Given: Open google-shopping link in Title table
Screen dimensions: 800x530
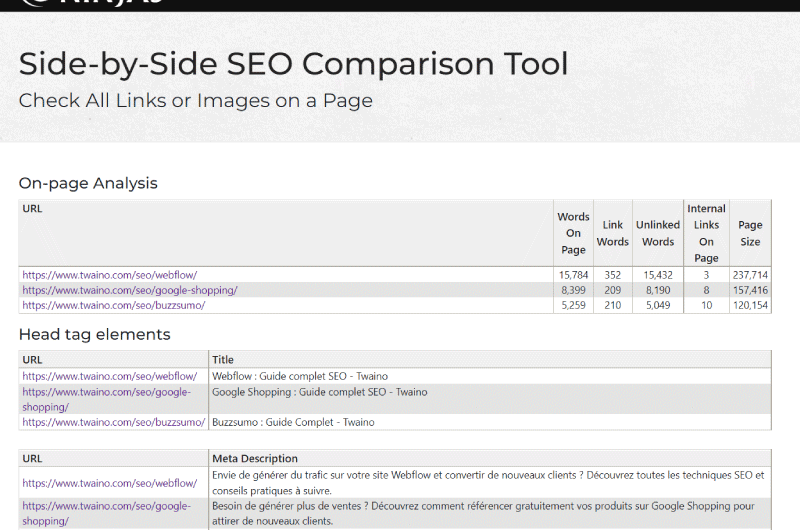Looking at the screenshot, I should (106, 399).
